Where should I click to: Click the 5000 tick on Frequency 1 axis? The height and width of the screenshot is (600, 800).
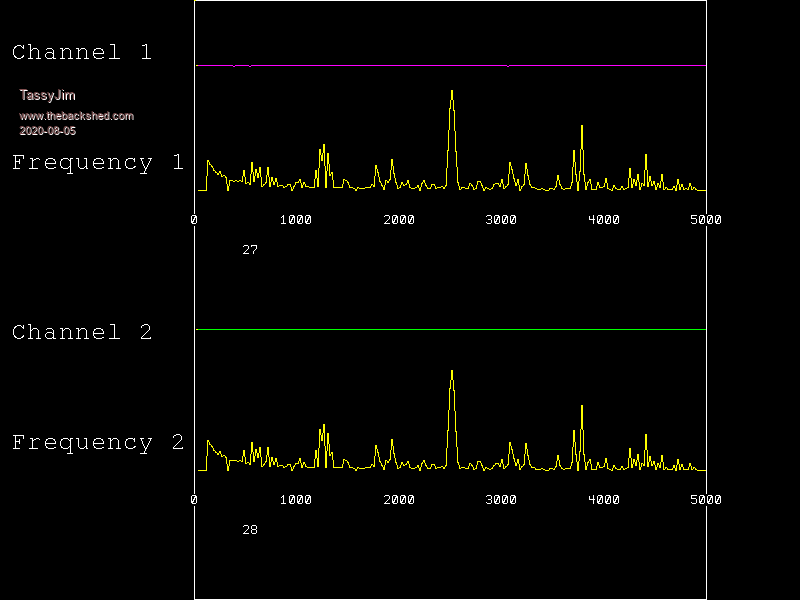[x=705, y=220]
